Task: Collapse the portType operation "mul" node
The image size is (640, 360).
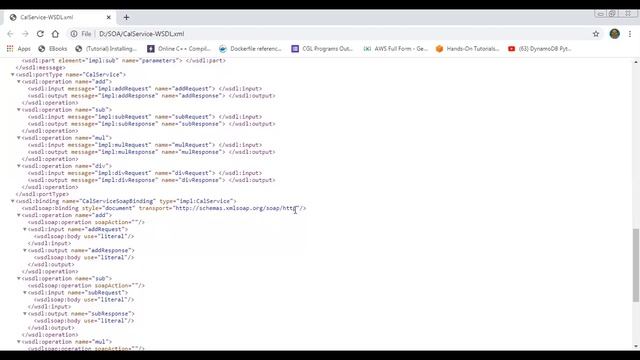Action: coord(19,138)
